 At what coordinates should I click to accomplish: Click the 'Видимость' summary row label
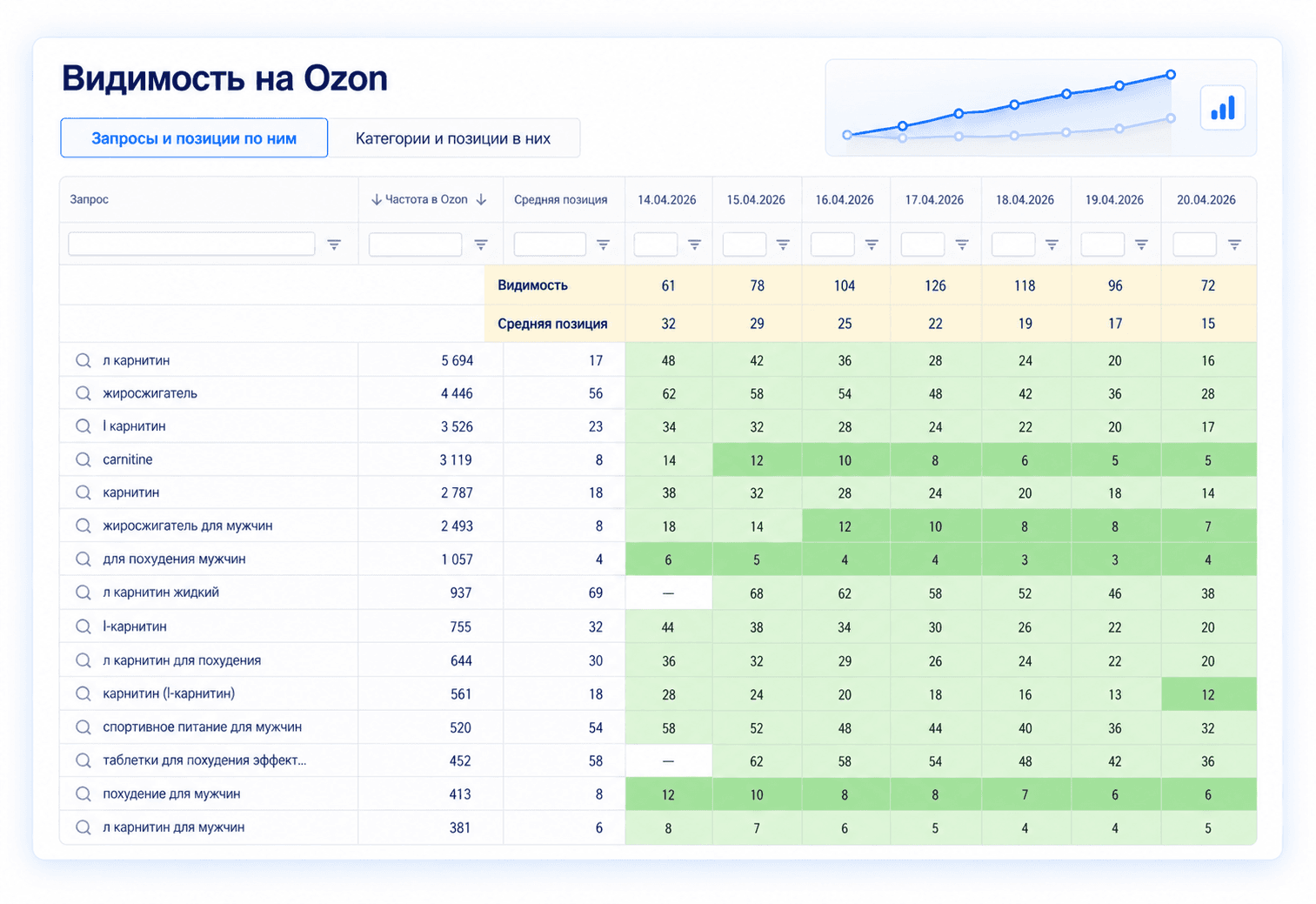[532, 285]
